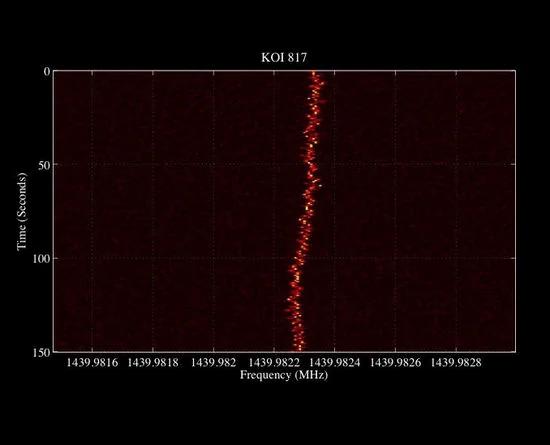Click the KOI 817 plot title
The width and height of the screenshot is (550, 445).
pyautogui.click(x=283, y=58)
